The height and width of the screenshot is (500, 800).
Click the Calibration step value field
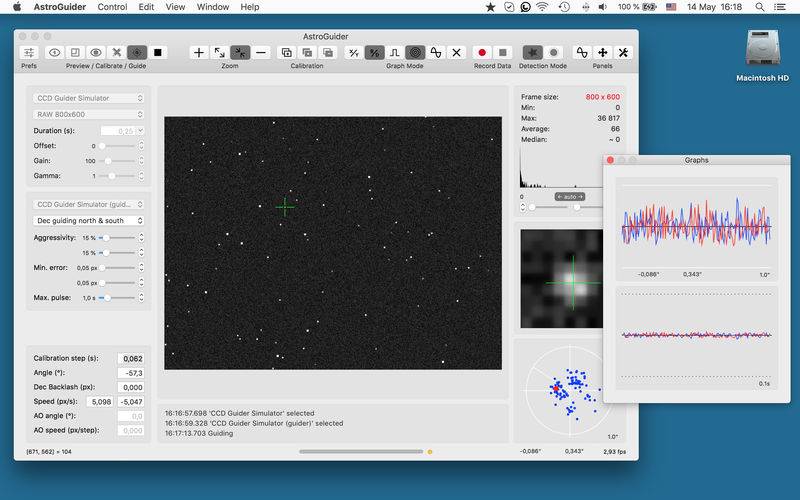(x=131, y=359)
